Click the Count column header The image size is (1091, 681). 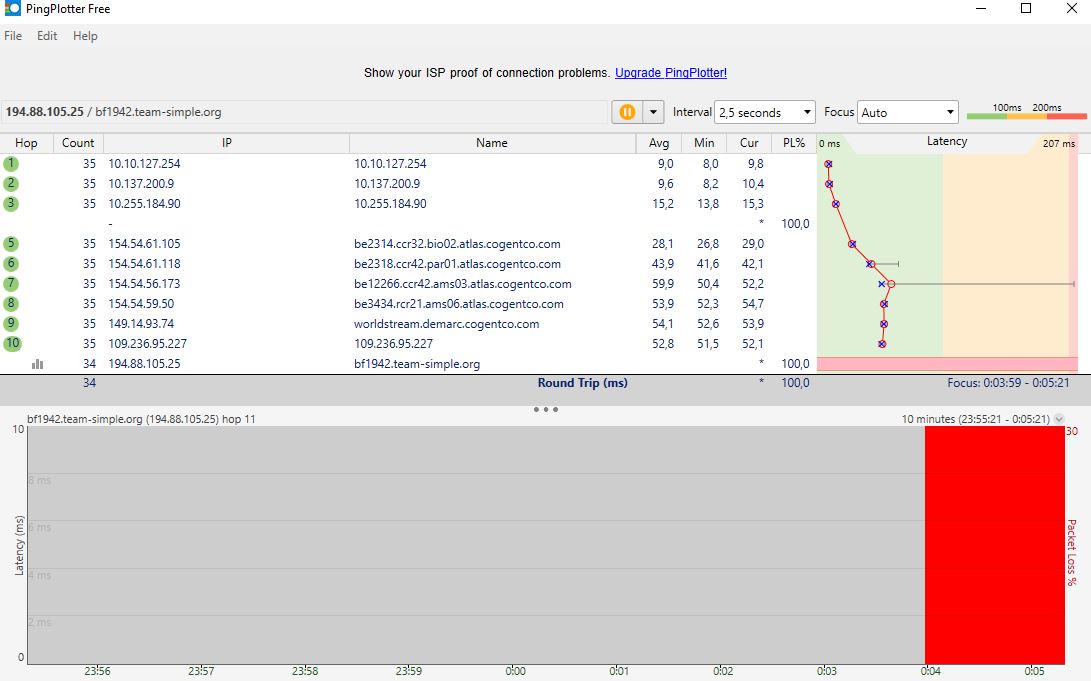point(78,143)
